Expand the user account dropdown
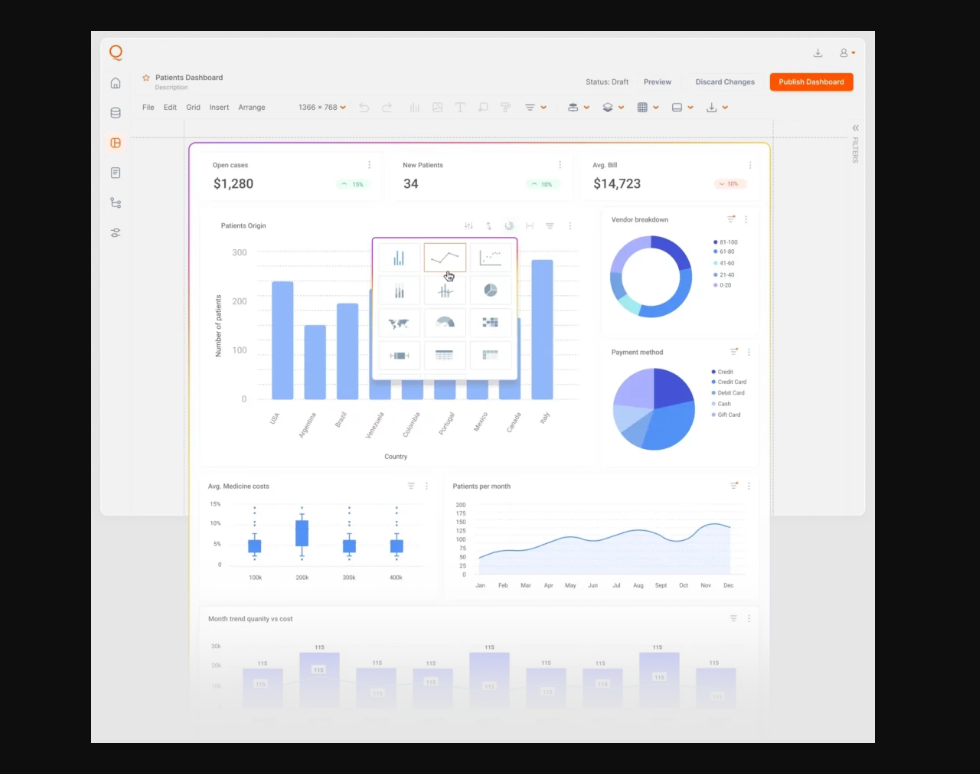 click(x=847, y=53)
